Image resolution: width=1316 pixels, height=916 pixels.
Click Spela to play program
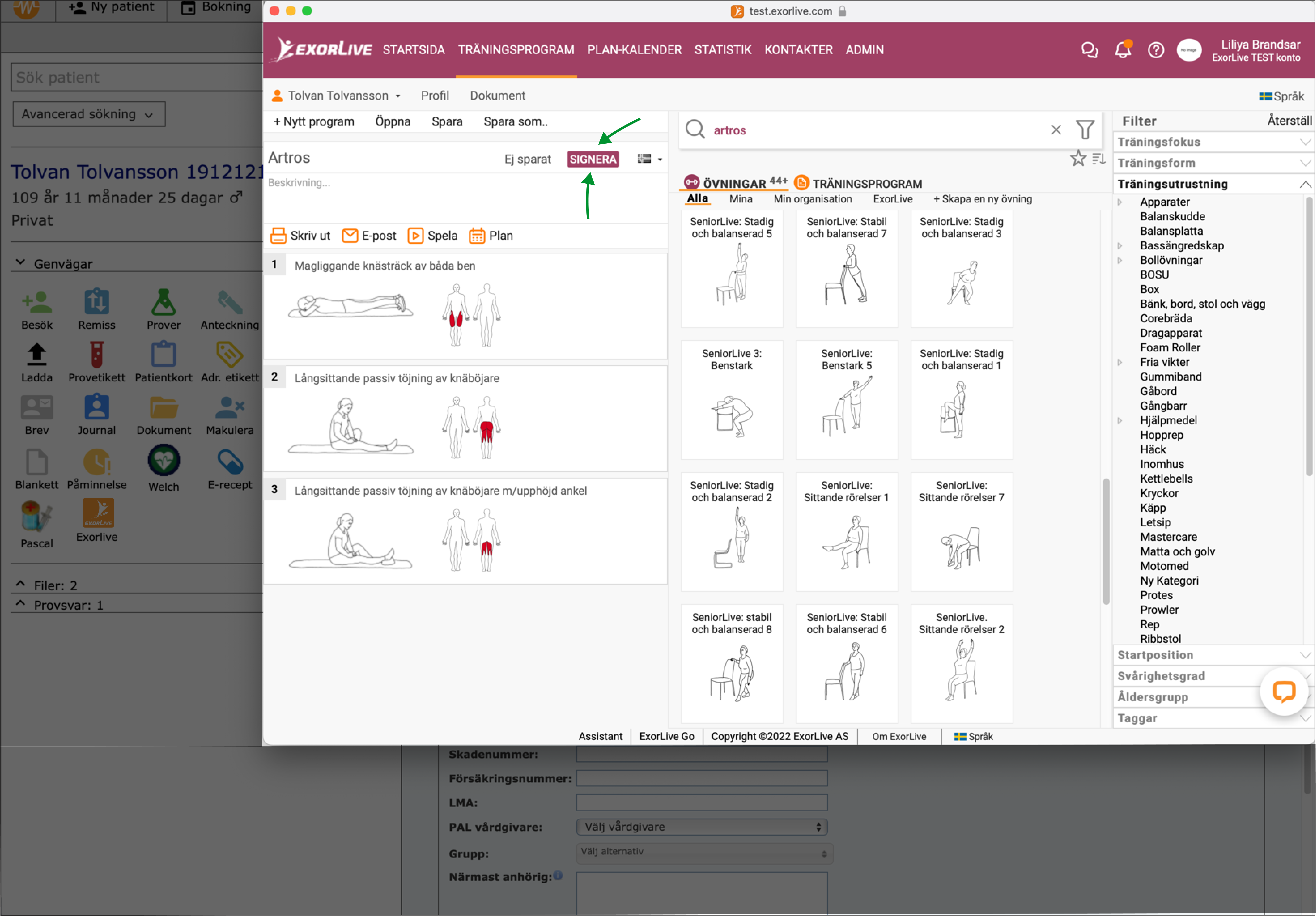click(433, 236)
